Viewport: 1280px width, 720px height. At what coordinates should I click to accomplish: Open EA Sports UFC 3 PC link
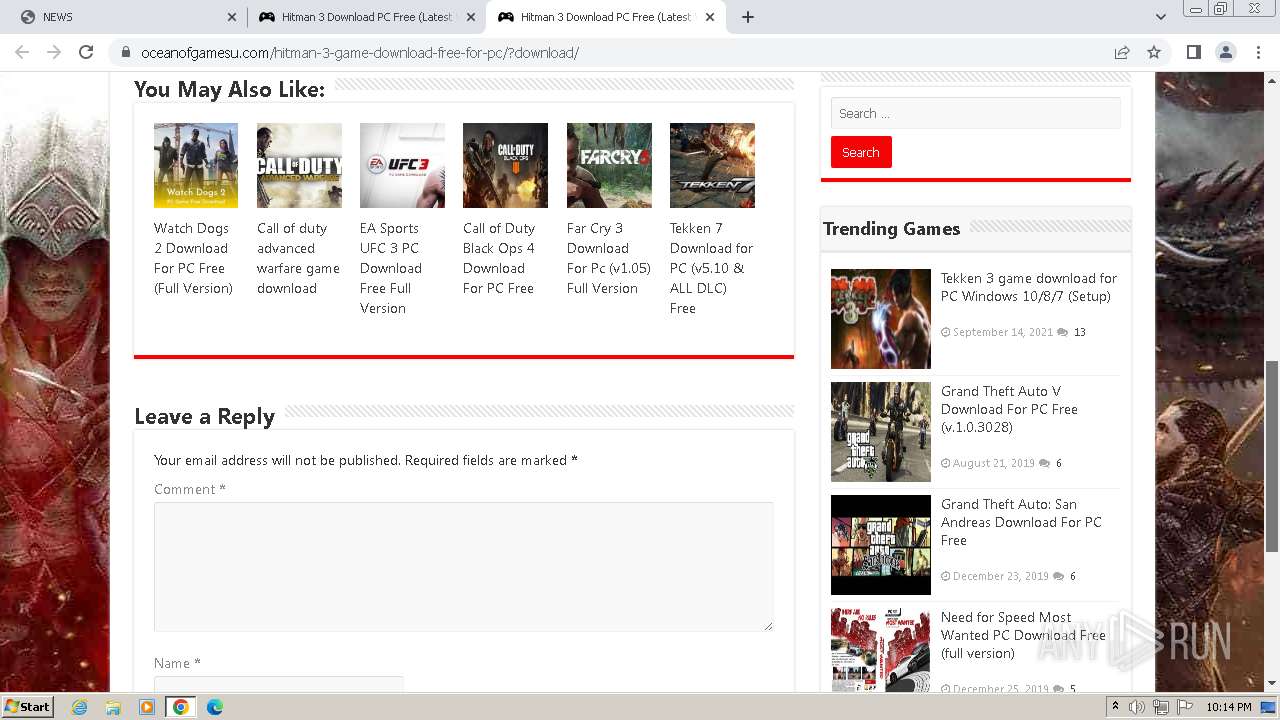(391, 268)
